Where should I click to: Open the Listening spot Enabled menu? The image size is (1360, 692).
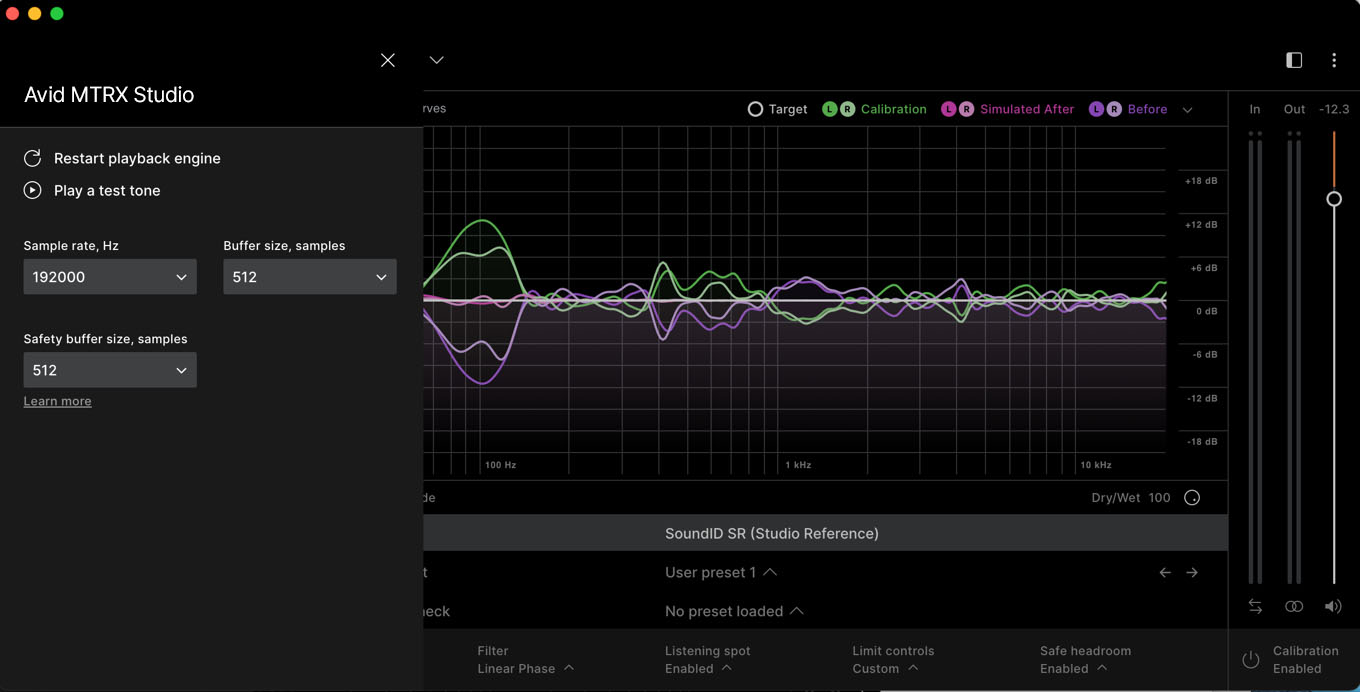(708, 660)
